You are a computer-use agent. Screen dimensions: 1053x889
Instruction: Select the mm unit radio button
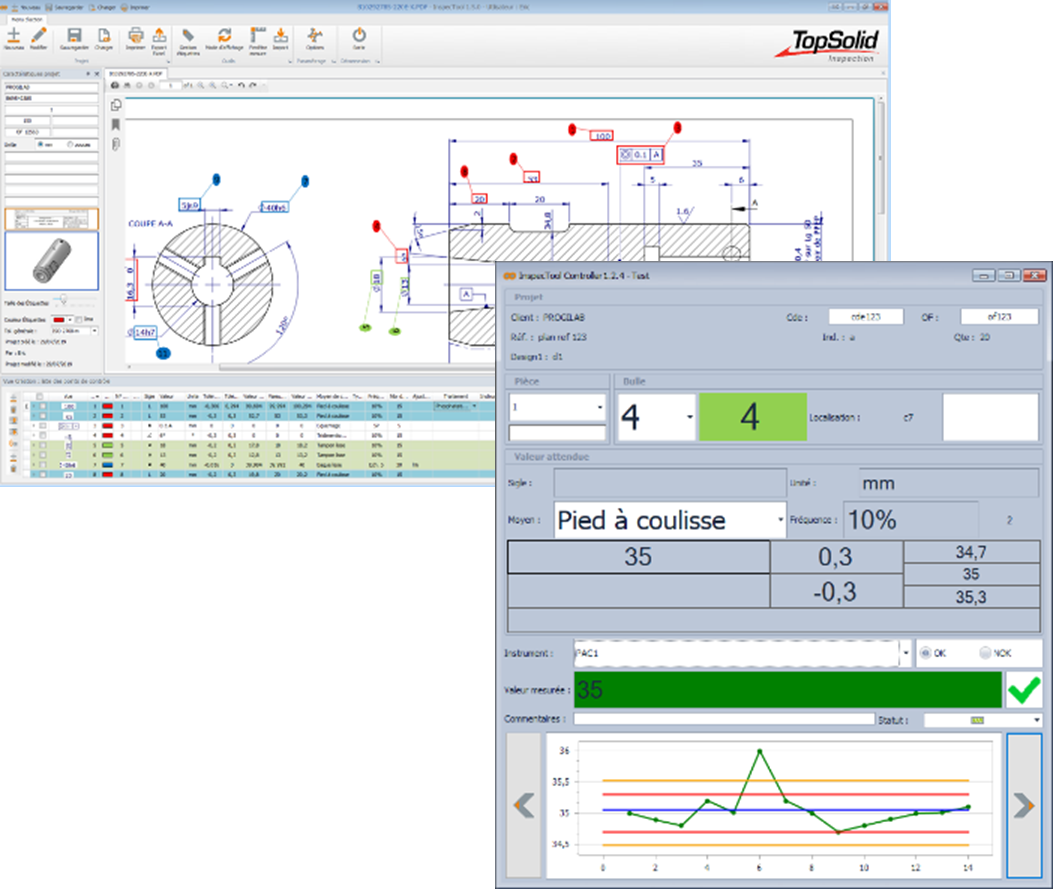(x=40, y=144)
